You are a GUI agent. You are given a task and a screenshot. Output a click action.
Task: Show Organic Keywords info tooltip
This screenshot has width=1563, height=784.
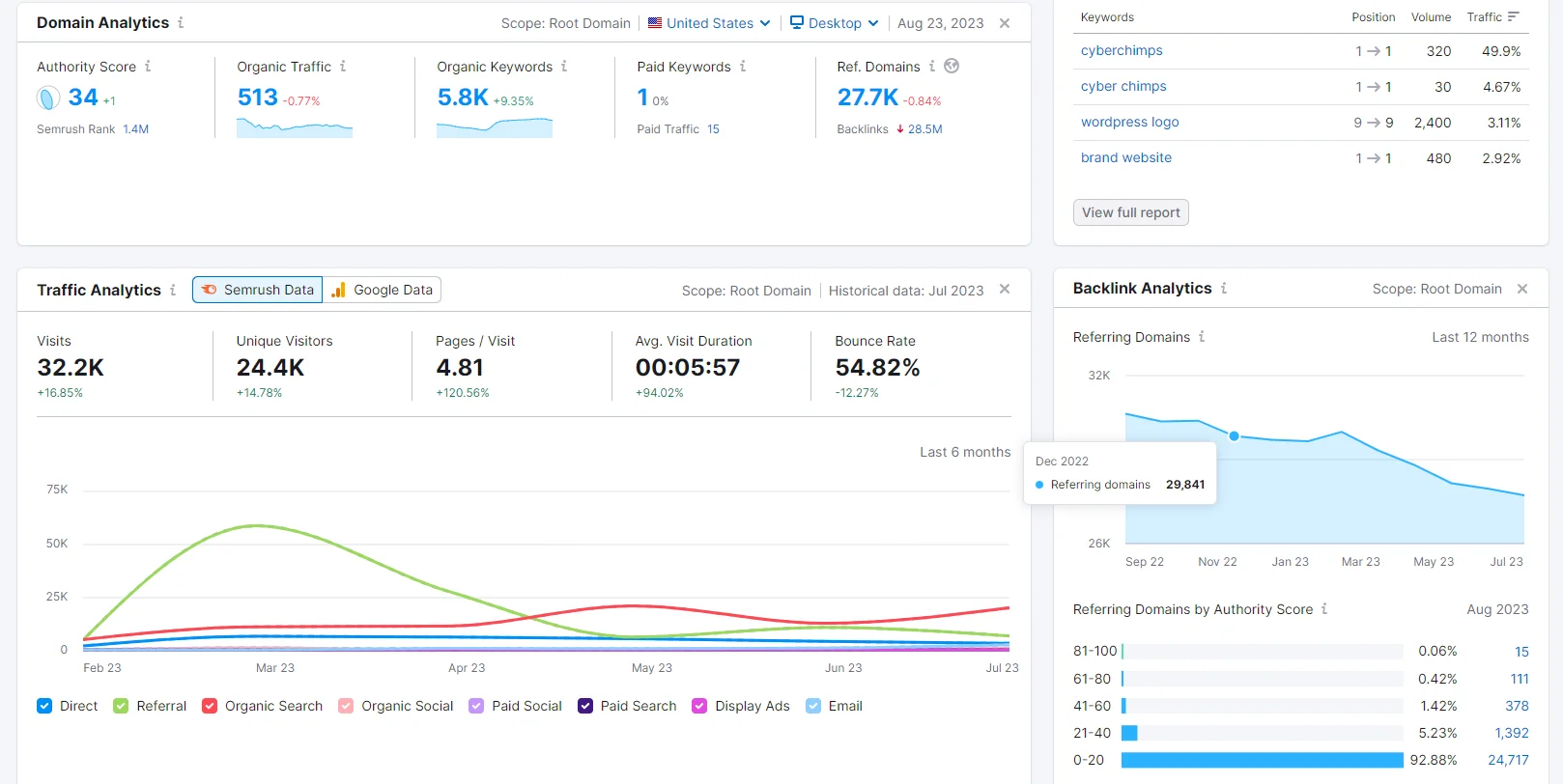point(564,67)
